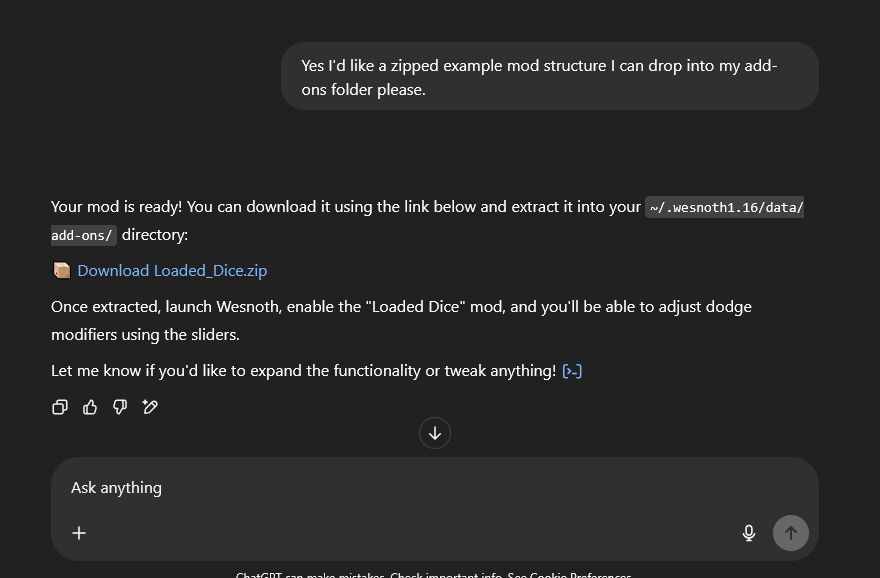The height and width of the screenshot is (578, 880).
Task: Give thumbs up to the response
Action: [x=90, y=407]
